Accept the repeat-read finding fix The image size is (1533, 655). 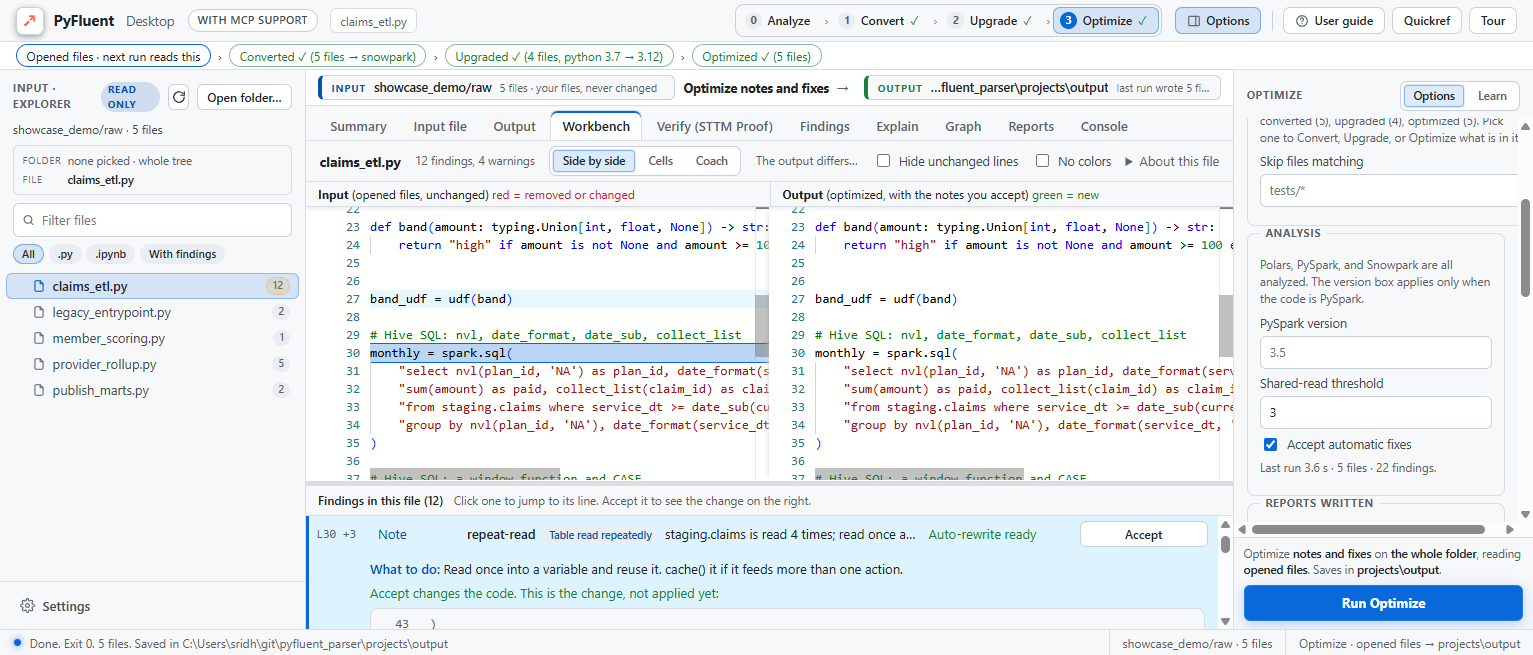(x=1143, y=535)
